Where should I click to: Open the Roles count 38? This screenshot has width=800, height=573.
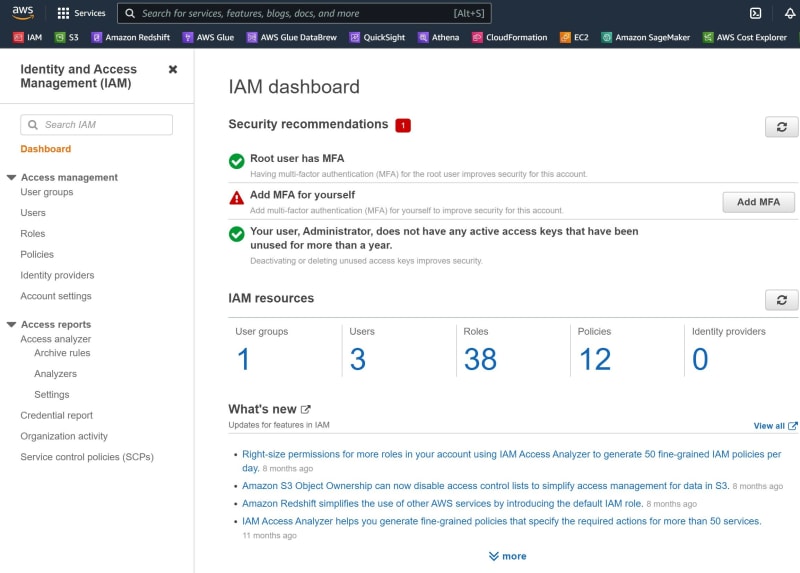[480, 359]
